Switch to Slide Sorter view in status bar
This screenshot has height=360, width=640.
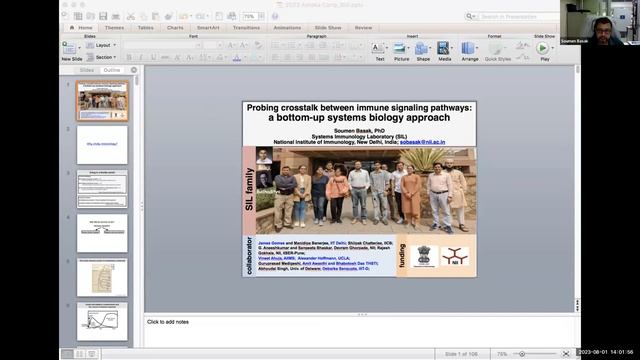point(80,354)
